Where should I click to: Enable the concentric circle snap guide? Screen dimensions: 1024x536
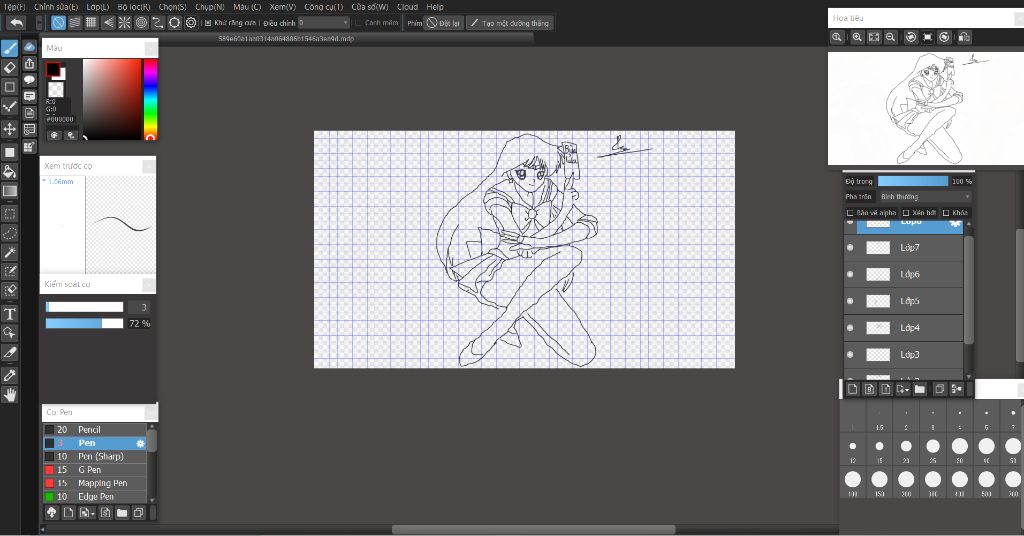141,23
